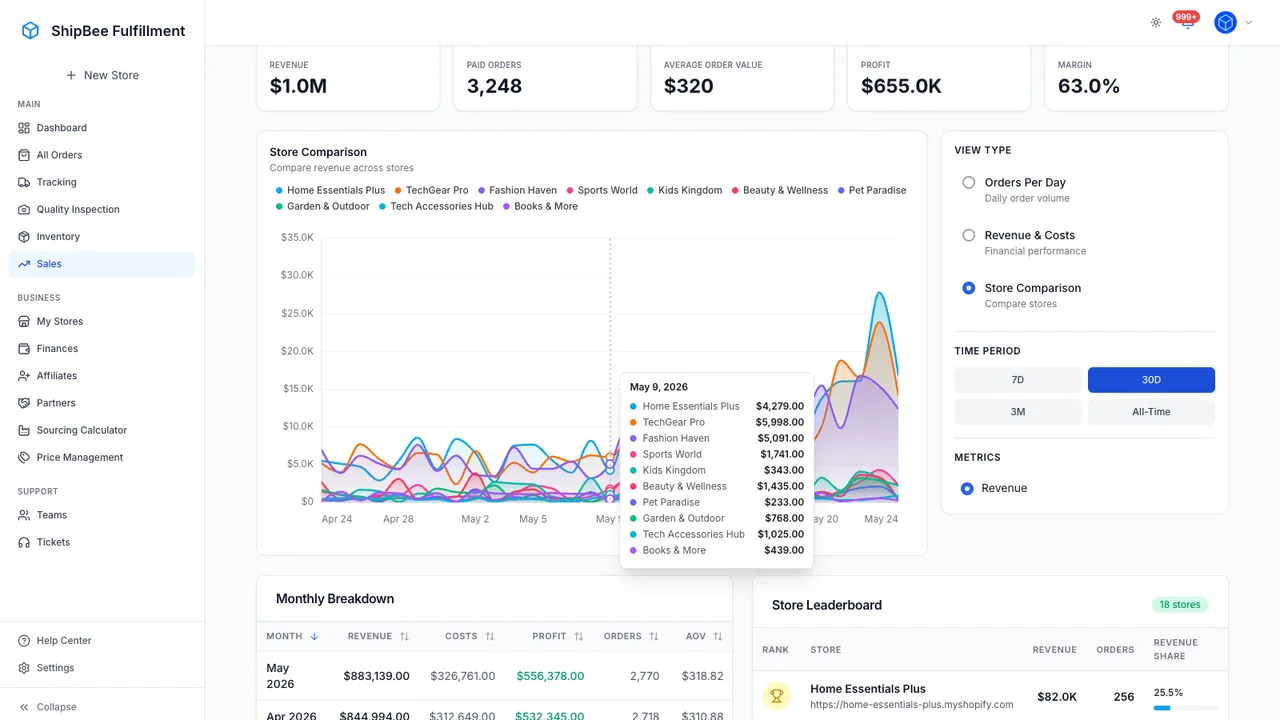Screen dimensions: 1280x720
Task: Click the New Store plus icon
Action: point(71,75)
